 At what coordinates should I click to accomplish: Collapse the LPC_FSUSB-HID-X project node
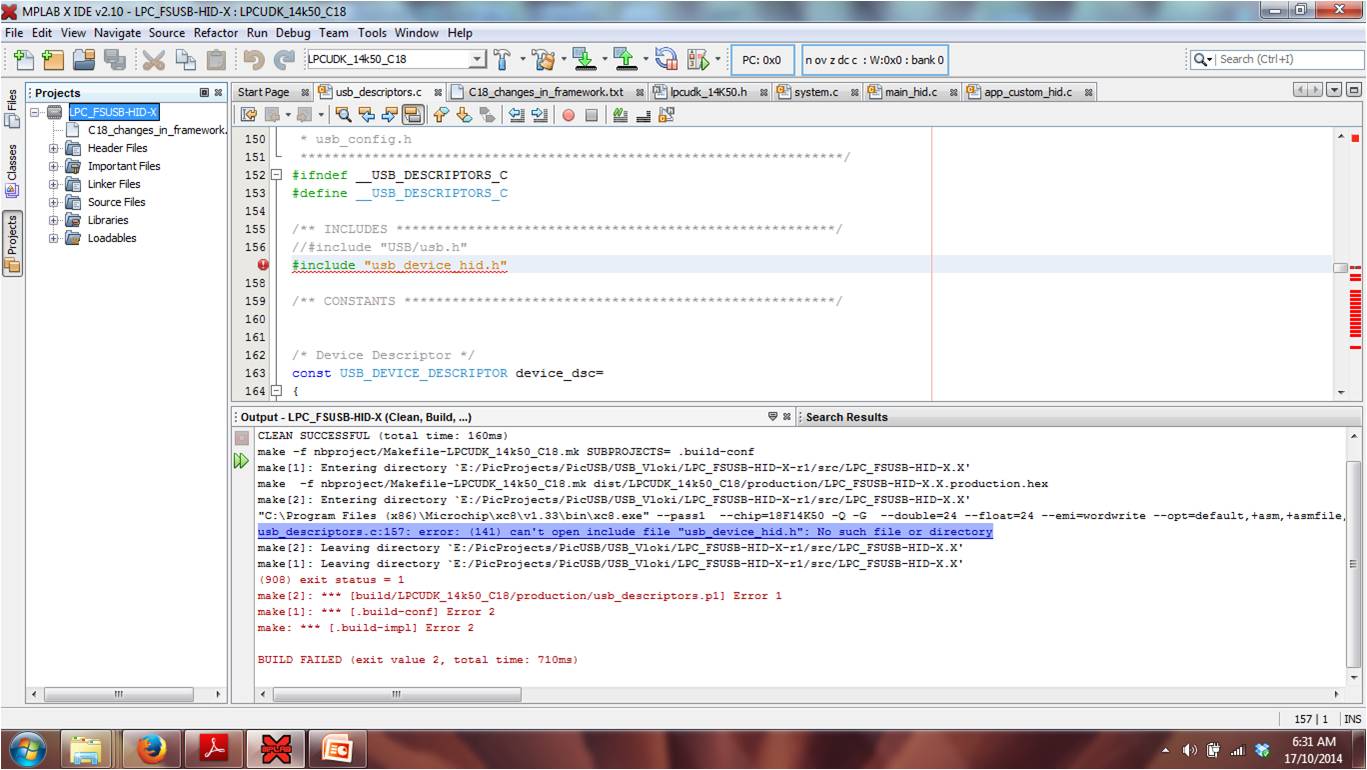coord(36,112)
